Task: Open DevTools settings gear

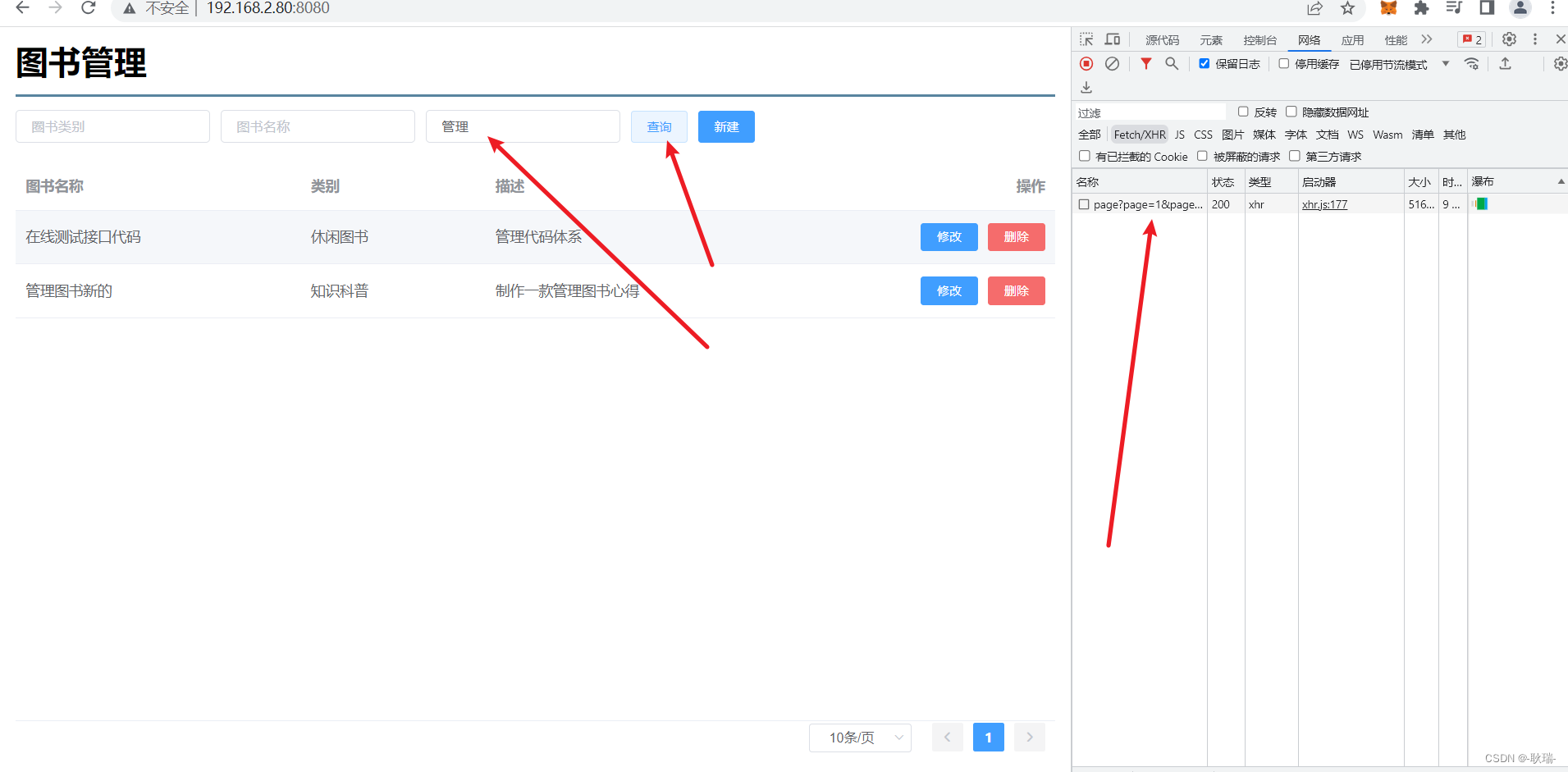Action: click(1509, 39)
